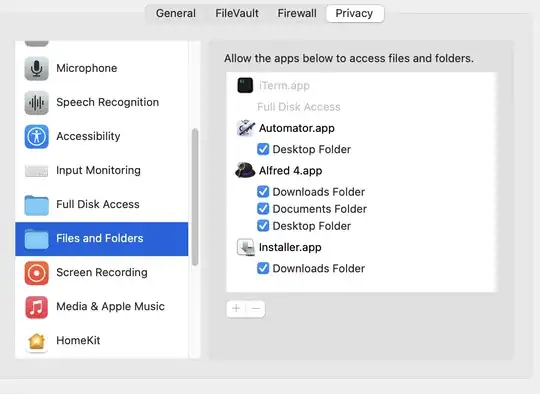Screen dimensions: 540x394
Task: Click the Files and Folders folder icon
Action: point(37,238)
